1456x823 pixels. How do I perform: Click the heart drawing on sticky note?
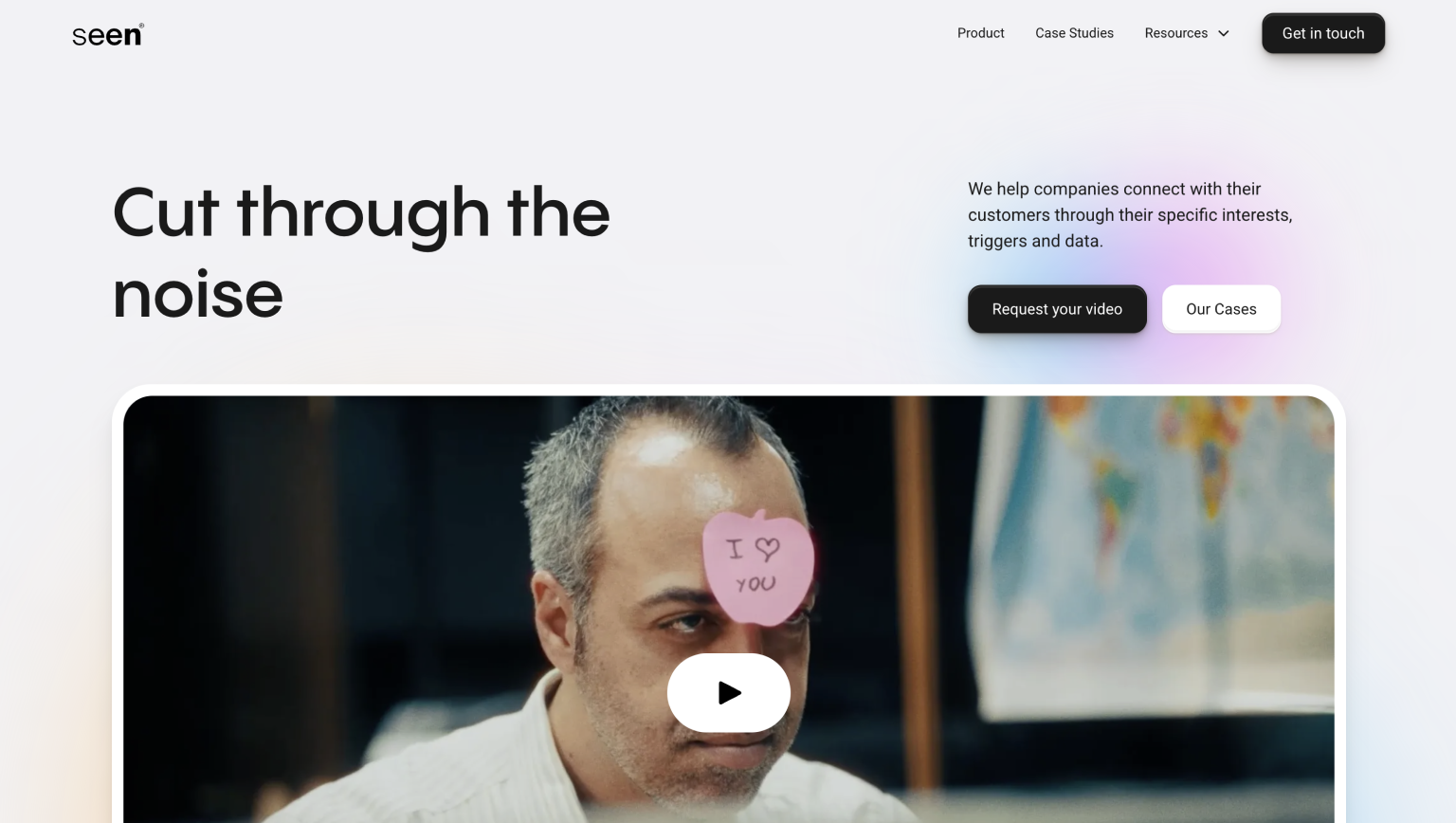(767, 549)
